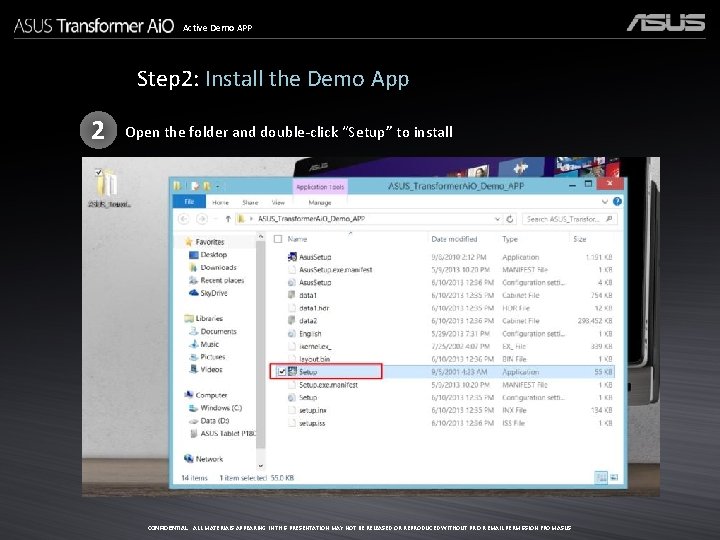Select the Setup.exe.manifest file icon
The height and width of the screenshot is (540, 720).
pyautogui.click(x=292, y=385)
